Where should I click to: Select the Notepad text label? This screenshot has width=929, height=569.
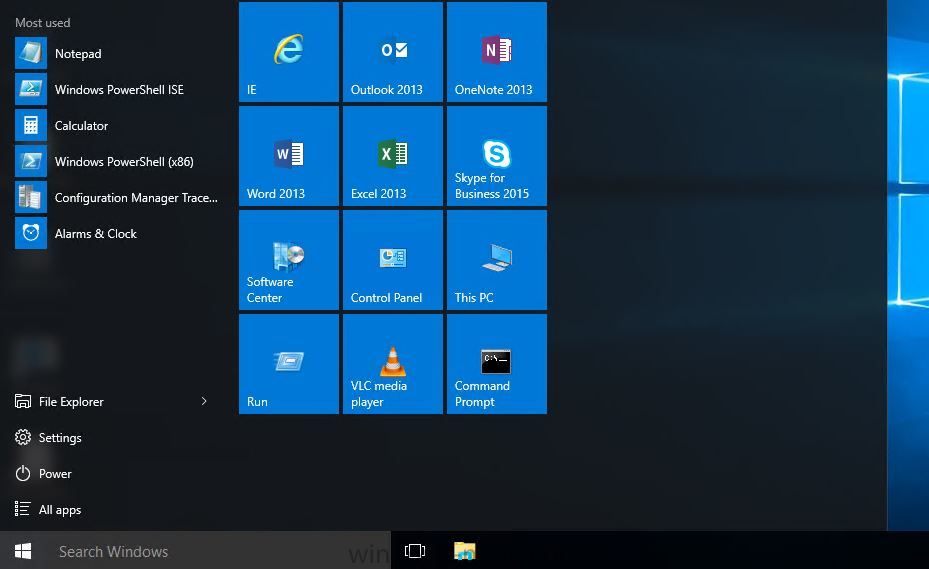point(78,54)
